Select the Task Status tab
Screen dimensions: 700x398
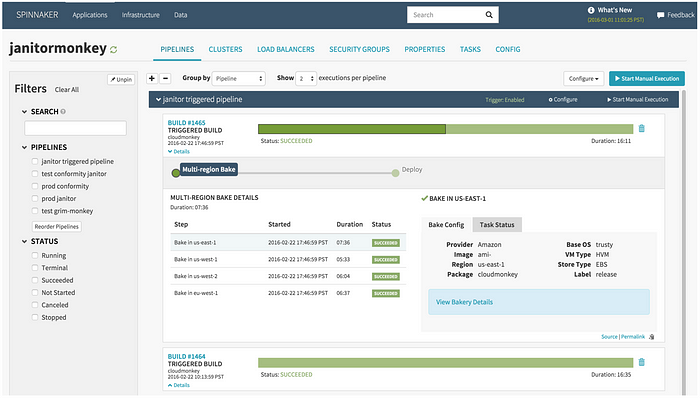point(497,225)
